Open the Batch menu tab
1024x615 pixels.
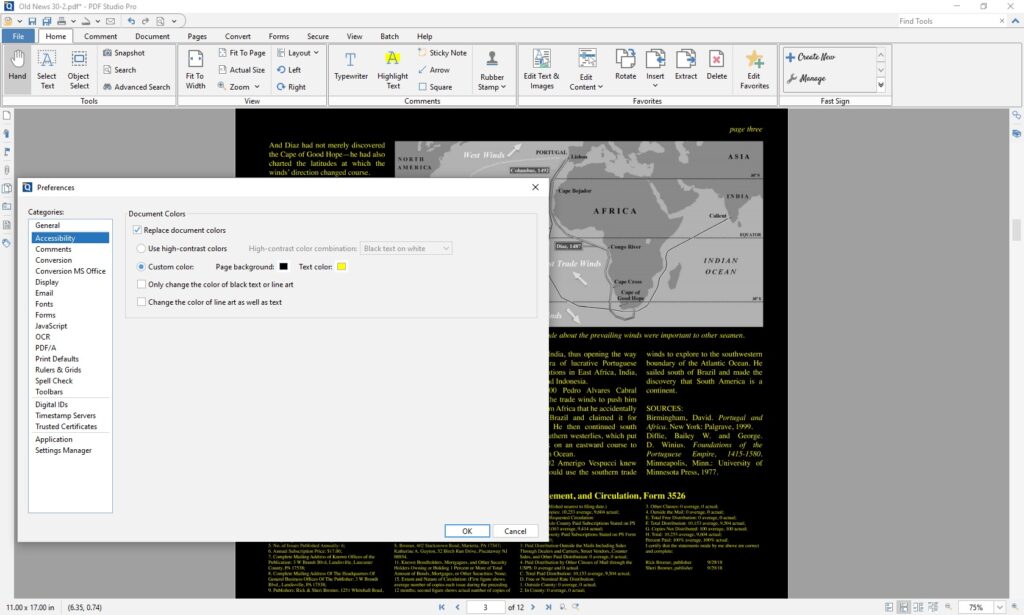[x=388, y=35]
